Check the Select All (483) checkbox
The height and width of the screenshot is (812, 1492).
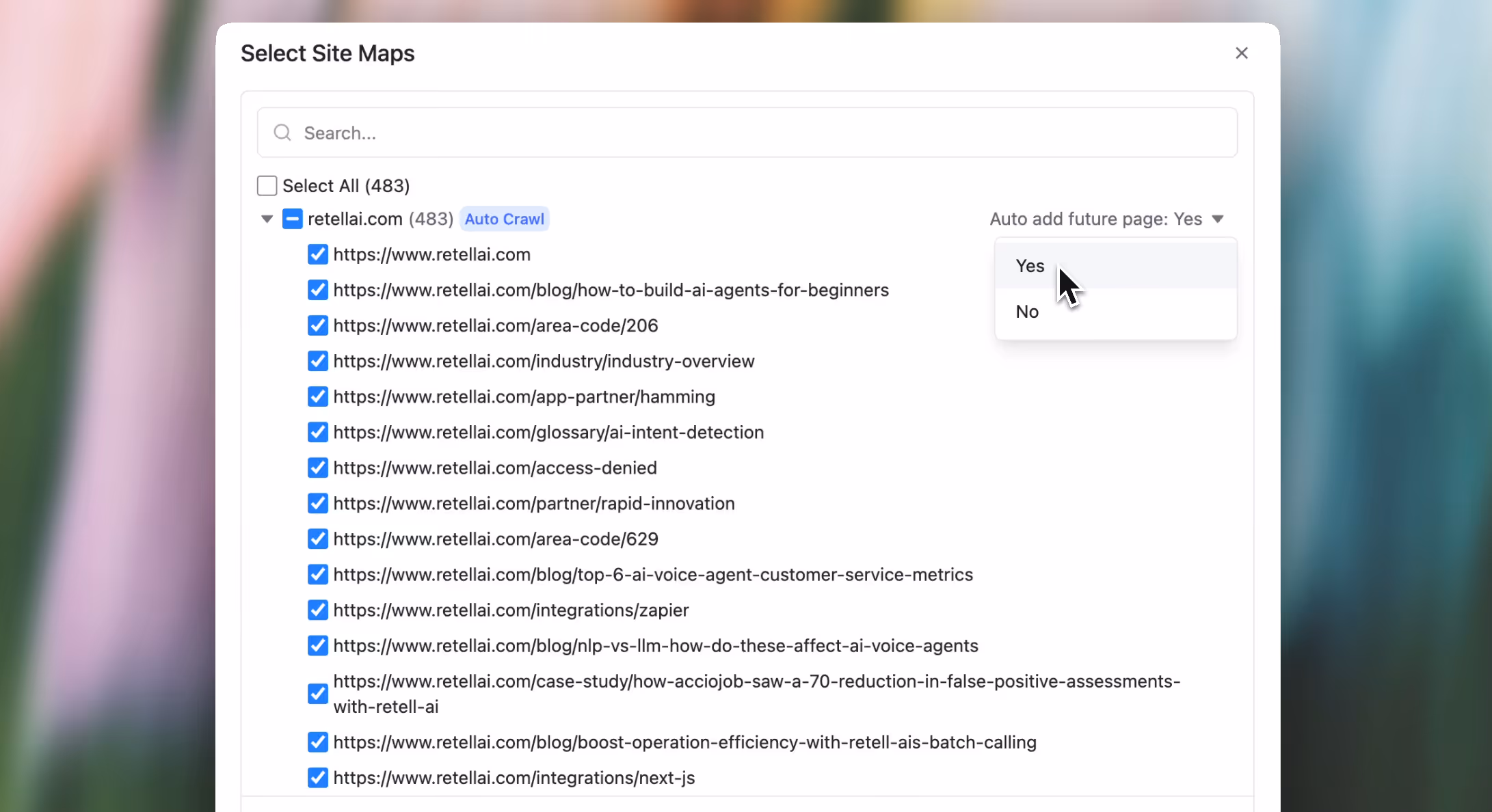click(x=267, y=186)
